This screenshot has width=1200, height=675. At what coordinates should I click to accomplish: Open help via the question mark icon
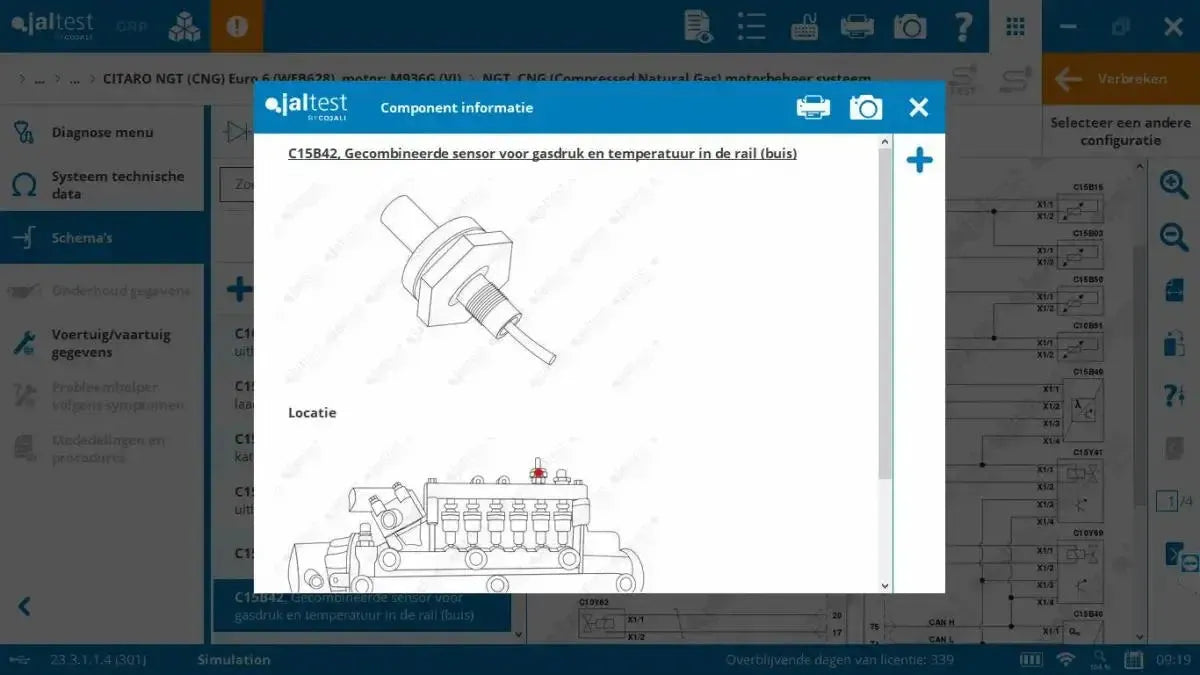(x=962, y=26)
